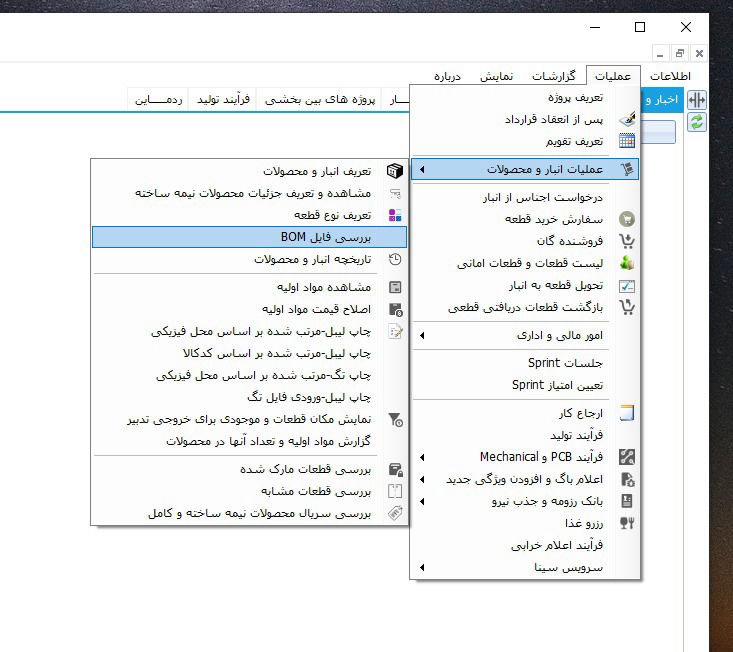This screenshot has height=652, width=733.
Task: Click the pen icon beside پس از انعقاد قرارداد
Action: pyautogui.click(x=627, y=119)
